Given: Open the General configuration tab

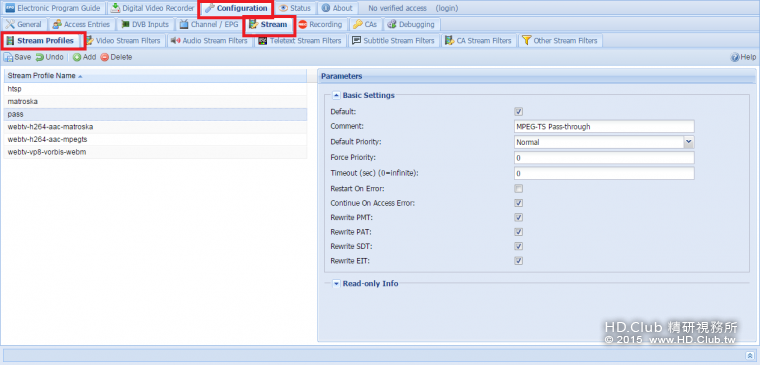Looking at the screenshot, I should tap(25, 24).
